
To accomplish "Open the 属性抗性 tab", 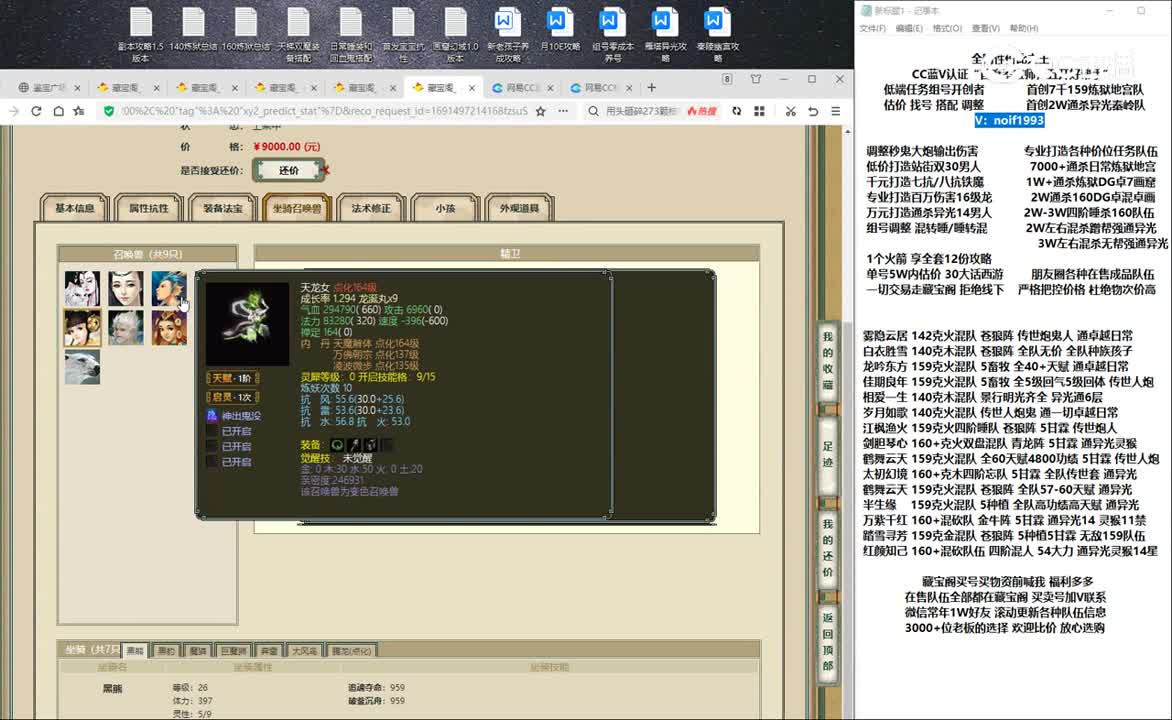I will (x=149, y=209).
